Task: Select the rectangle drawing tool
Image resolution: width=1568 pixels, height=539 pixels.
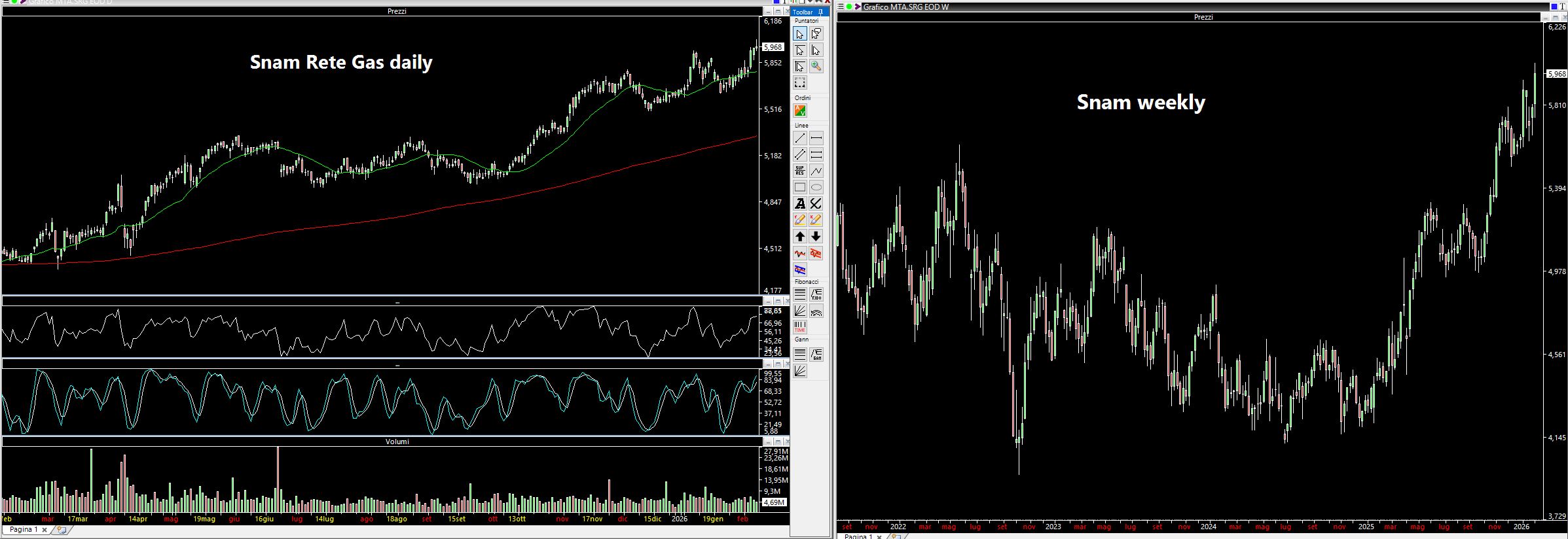Action: coord(799,187)
